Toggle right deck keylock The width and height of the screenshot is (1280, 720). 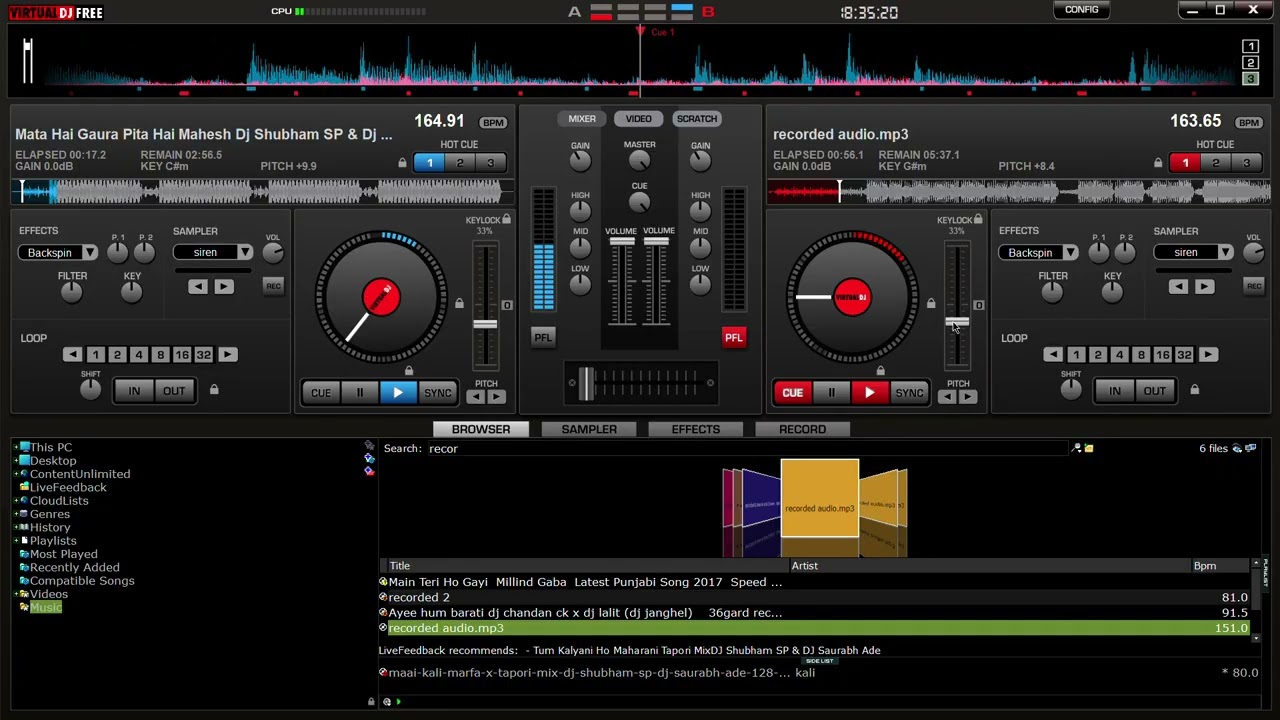point(978,220)
